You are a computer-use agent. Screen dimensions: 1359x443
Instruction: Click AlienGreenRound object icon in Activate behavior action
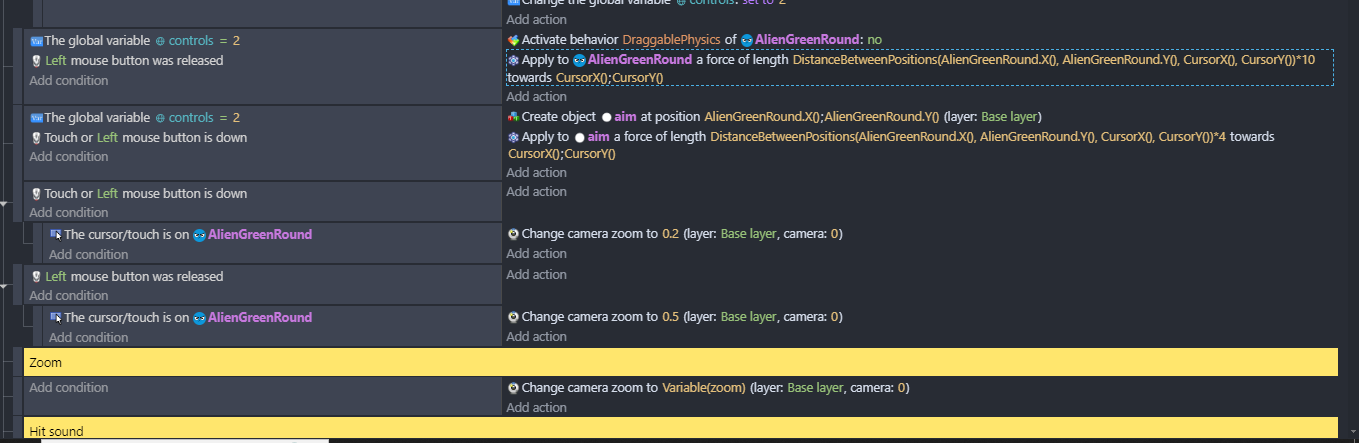(747, 40)
